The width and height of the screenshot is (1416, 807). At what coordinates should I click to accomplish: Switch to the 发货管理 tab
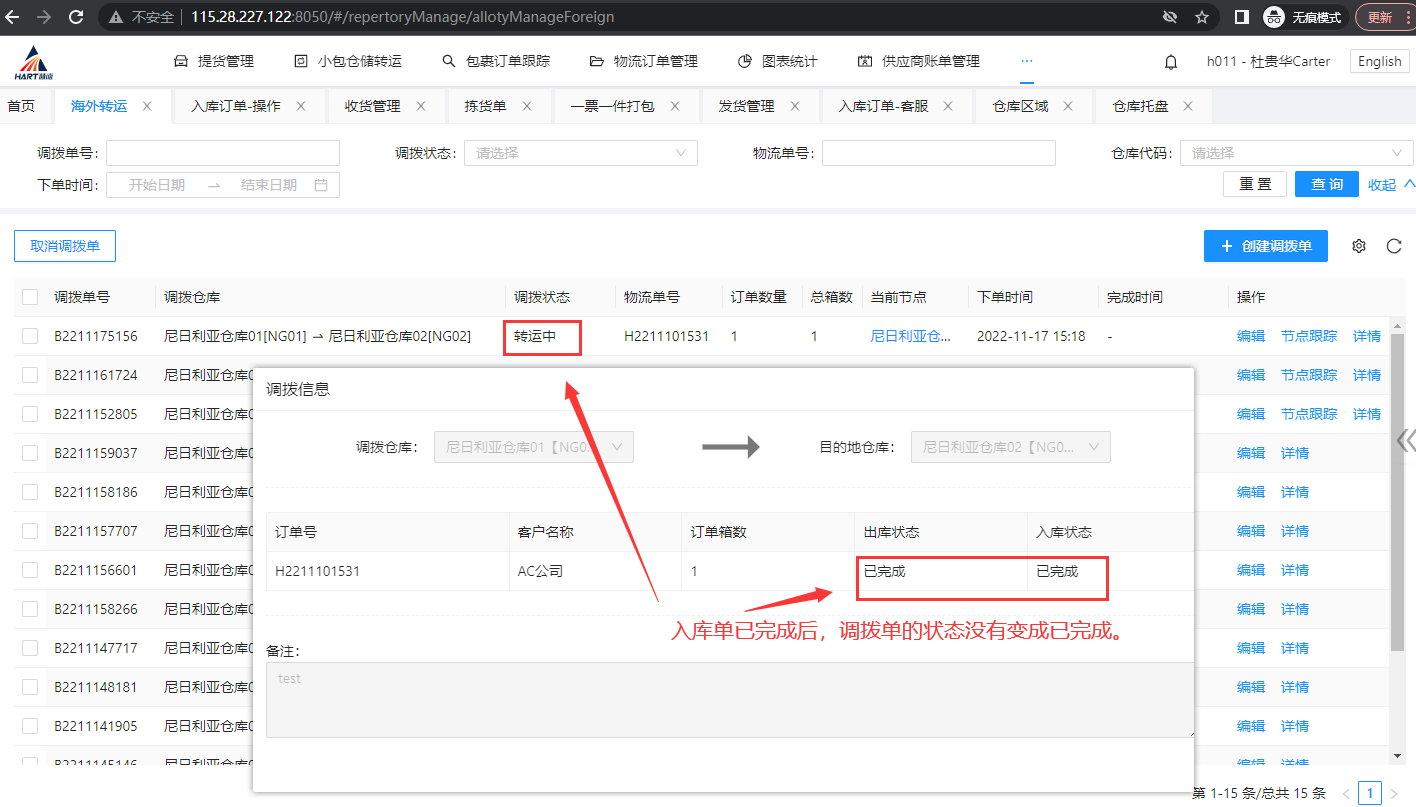pyautogui.click(x=746, y=106)
